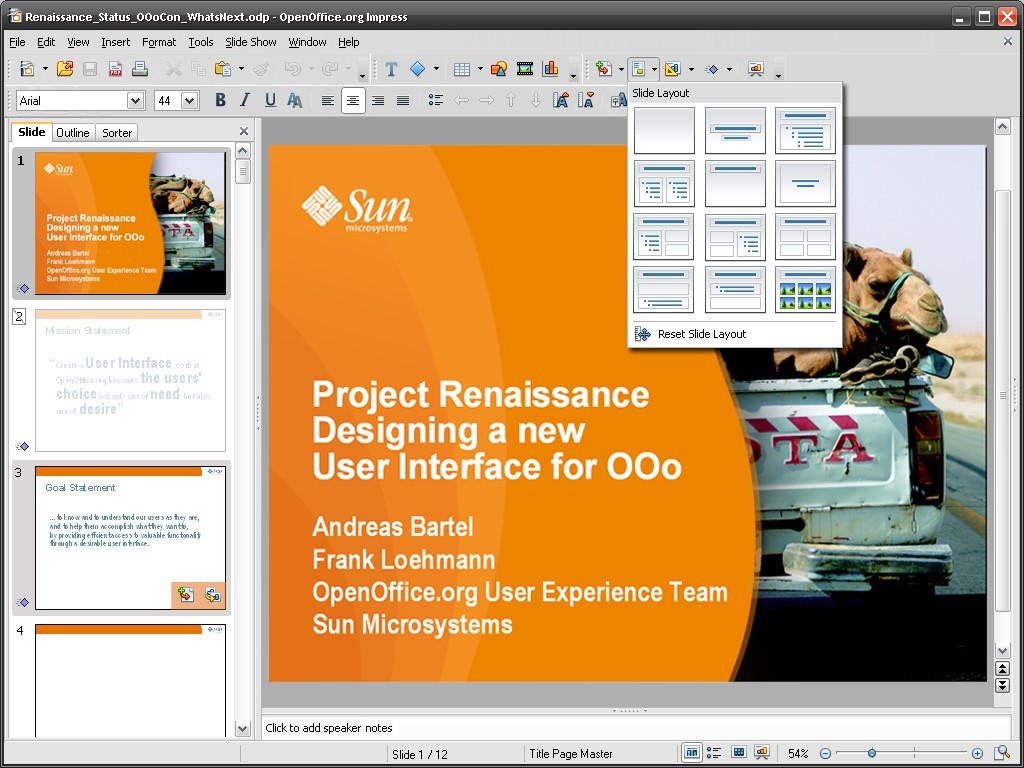Image resolution: width=1024 pixels, height=768 pixels.
Task: Click the Insert movie filmstrip icon
Action: 524,69
